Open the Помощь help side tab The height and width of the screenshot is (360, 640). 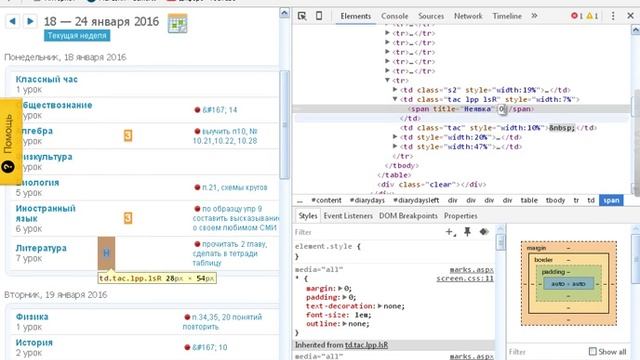[x=10, y=141]
